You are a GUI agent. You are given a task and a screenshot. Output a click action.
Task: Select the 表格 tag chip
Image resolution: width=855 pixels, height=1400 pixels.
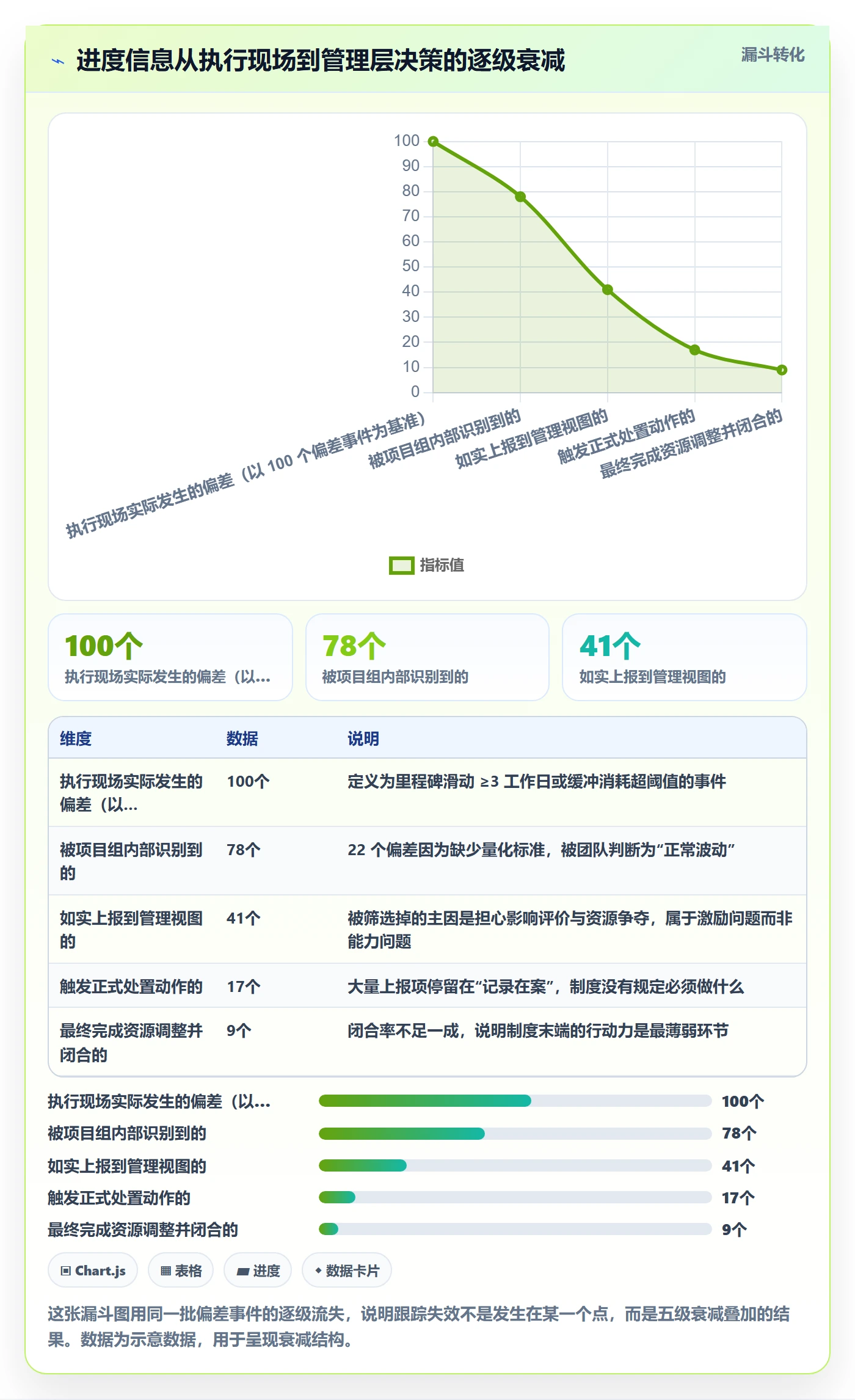pos(181,1271)
